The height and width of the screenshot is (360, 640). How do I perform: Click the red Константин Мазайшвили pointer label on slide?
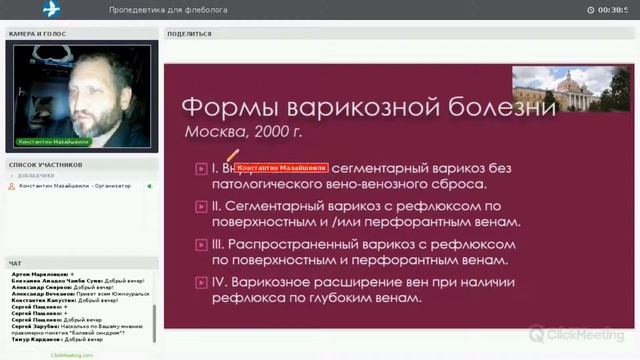(281, 168)
